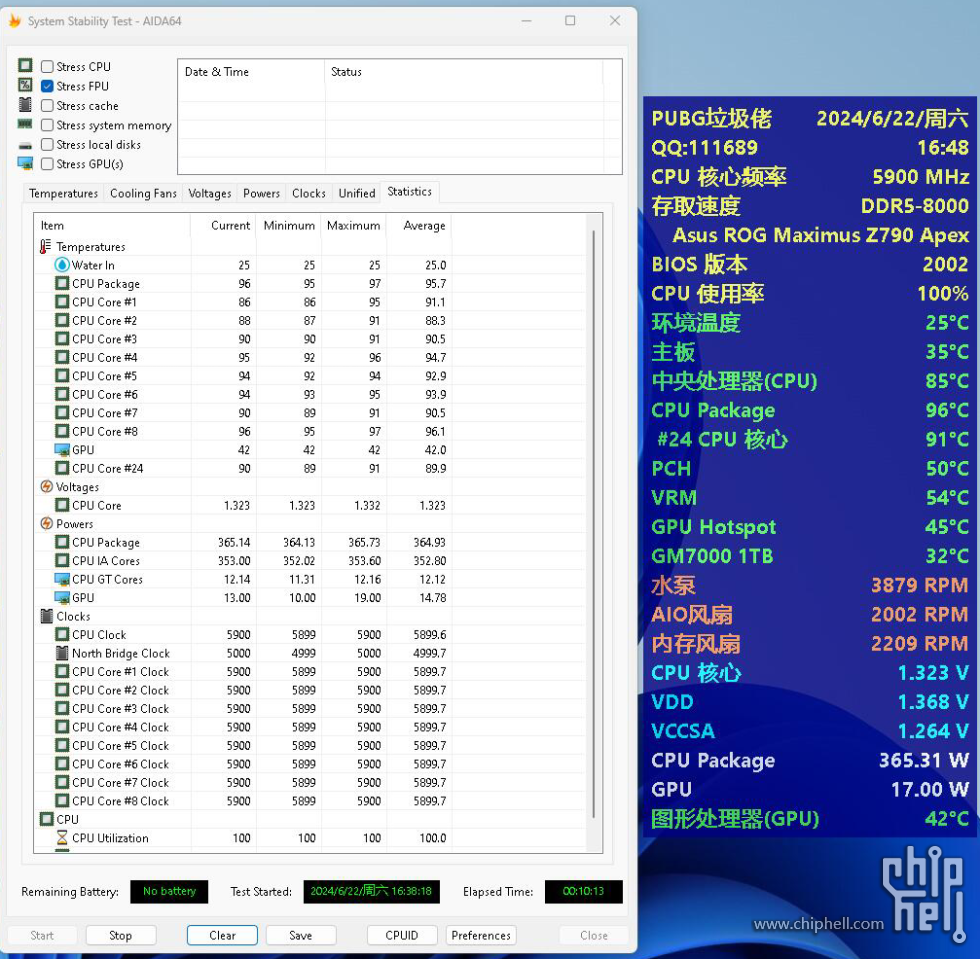The image size is (980, 959).
Task: Click the AIDA64 flame icon in title bar
Action: click(14, 21)
